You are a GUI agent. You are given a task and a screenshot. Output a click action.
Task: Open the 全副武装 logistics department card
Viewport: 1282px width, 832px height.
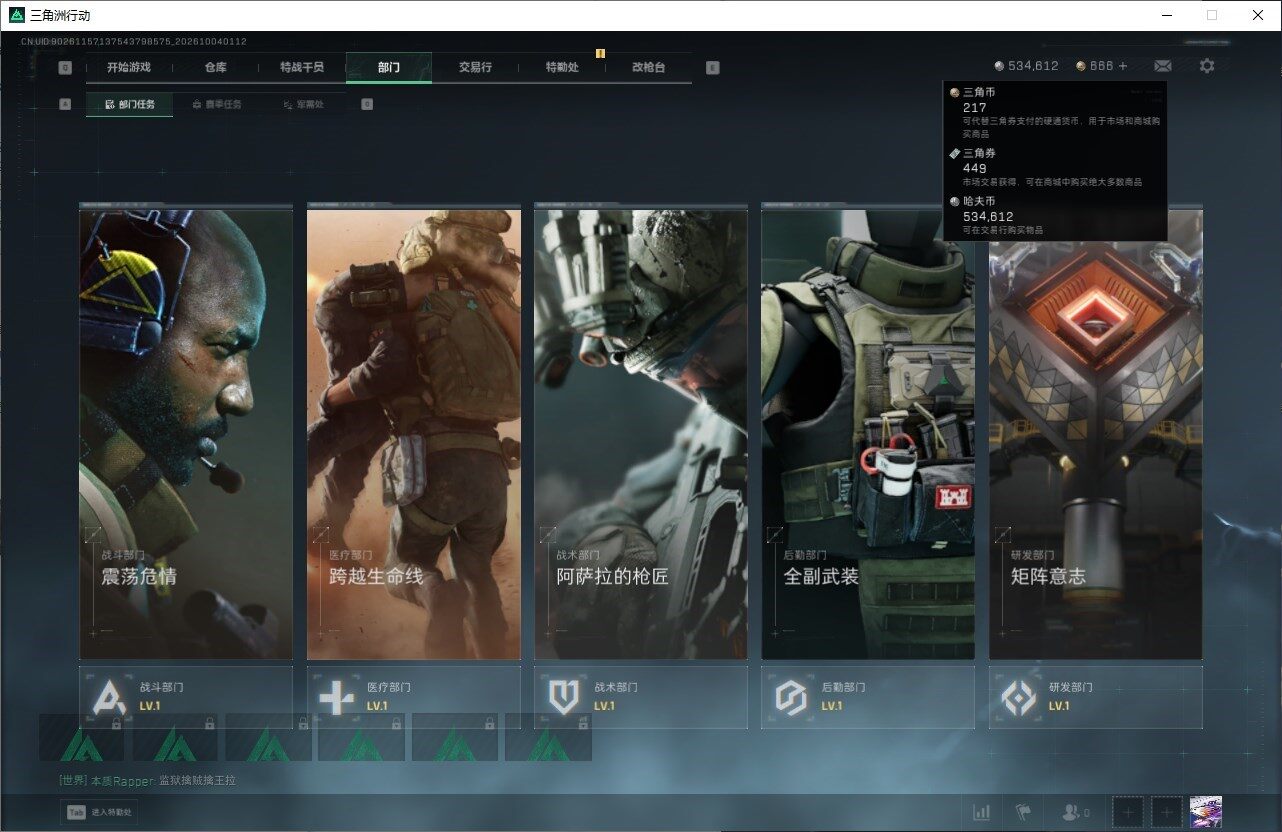[868, 433]
